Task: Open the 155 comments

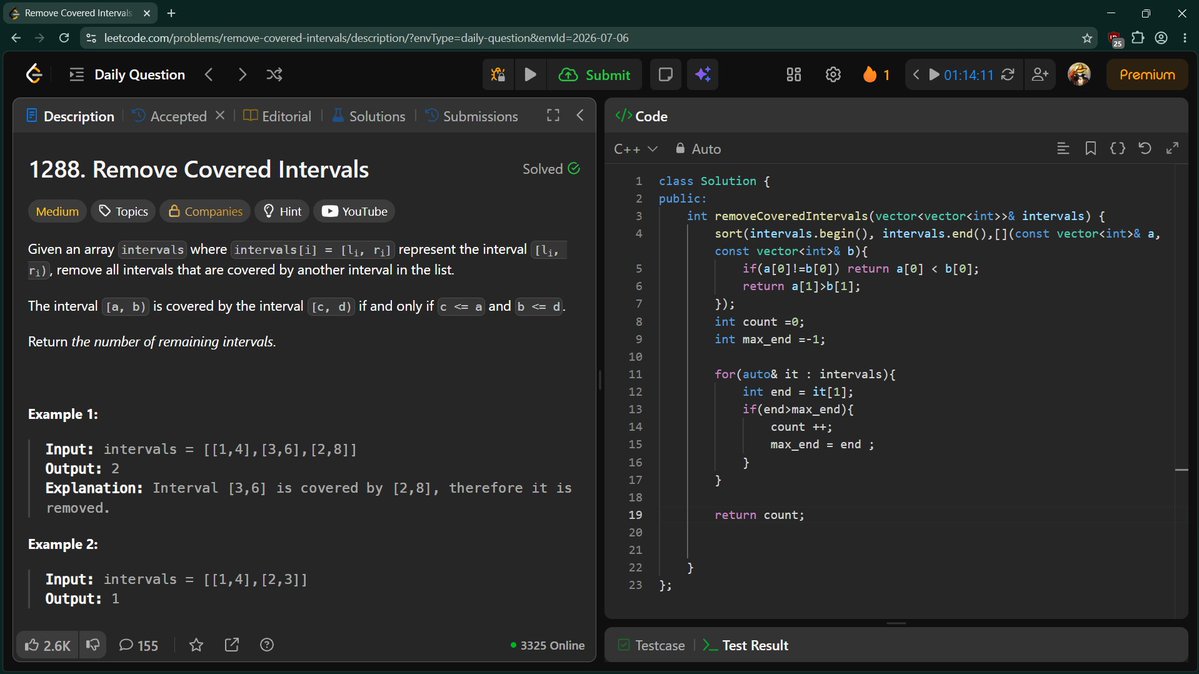Action: tap(138, 645)
